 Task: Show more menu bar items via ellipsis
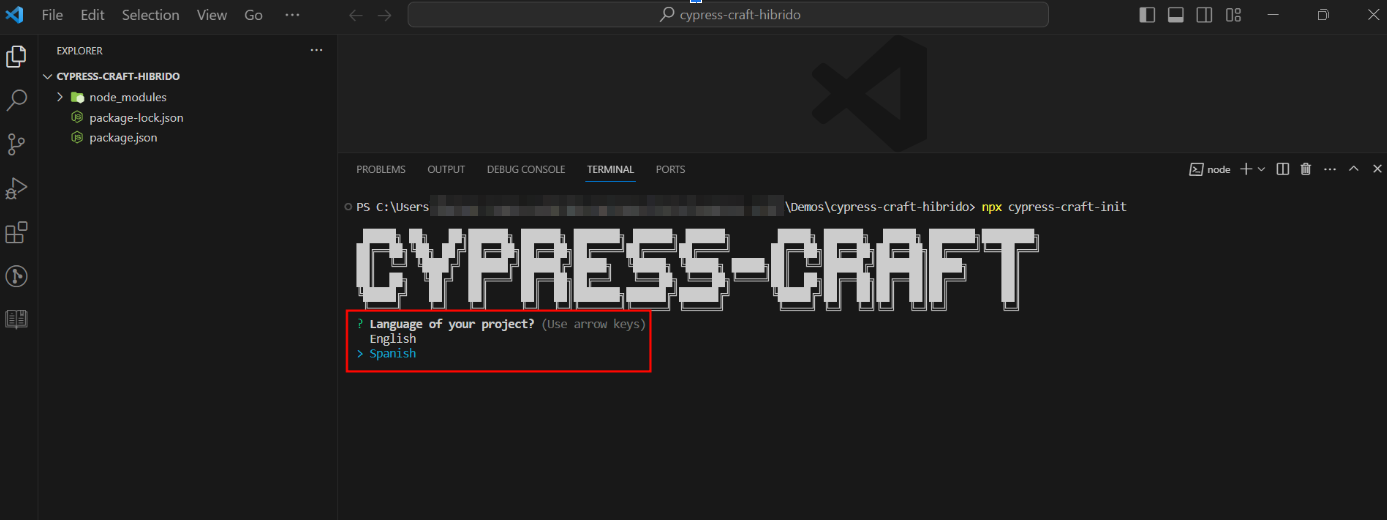pos(292,15)
